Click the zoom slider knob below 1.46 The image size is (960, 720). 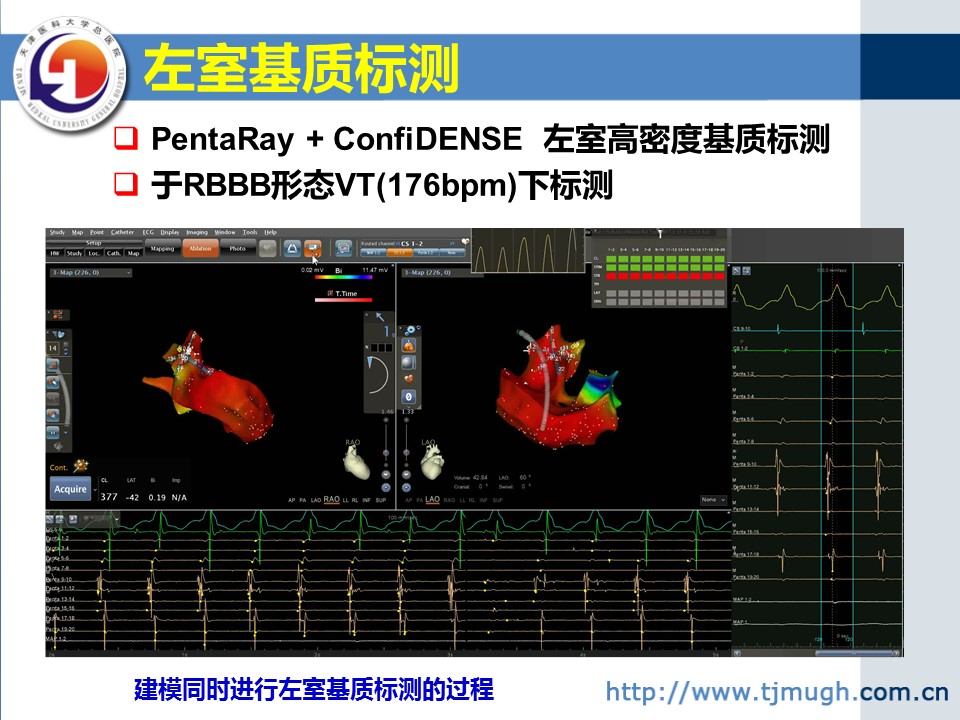point(386,453)
